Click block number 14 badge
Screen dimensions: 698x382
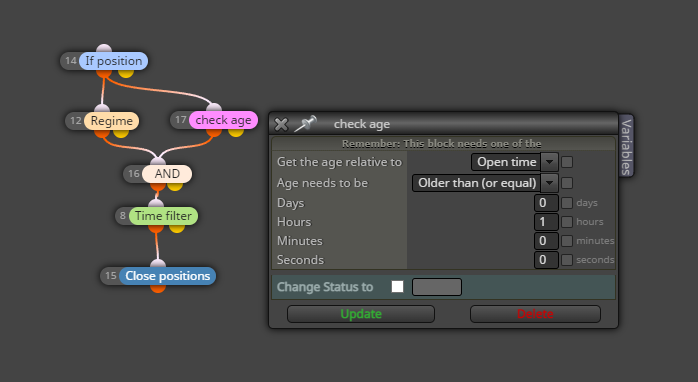[x=71, y=61]
